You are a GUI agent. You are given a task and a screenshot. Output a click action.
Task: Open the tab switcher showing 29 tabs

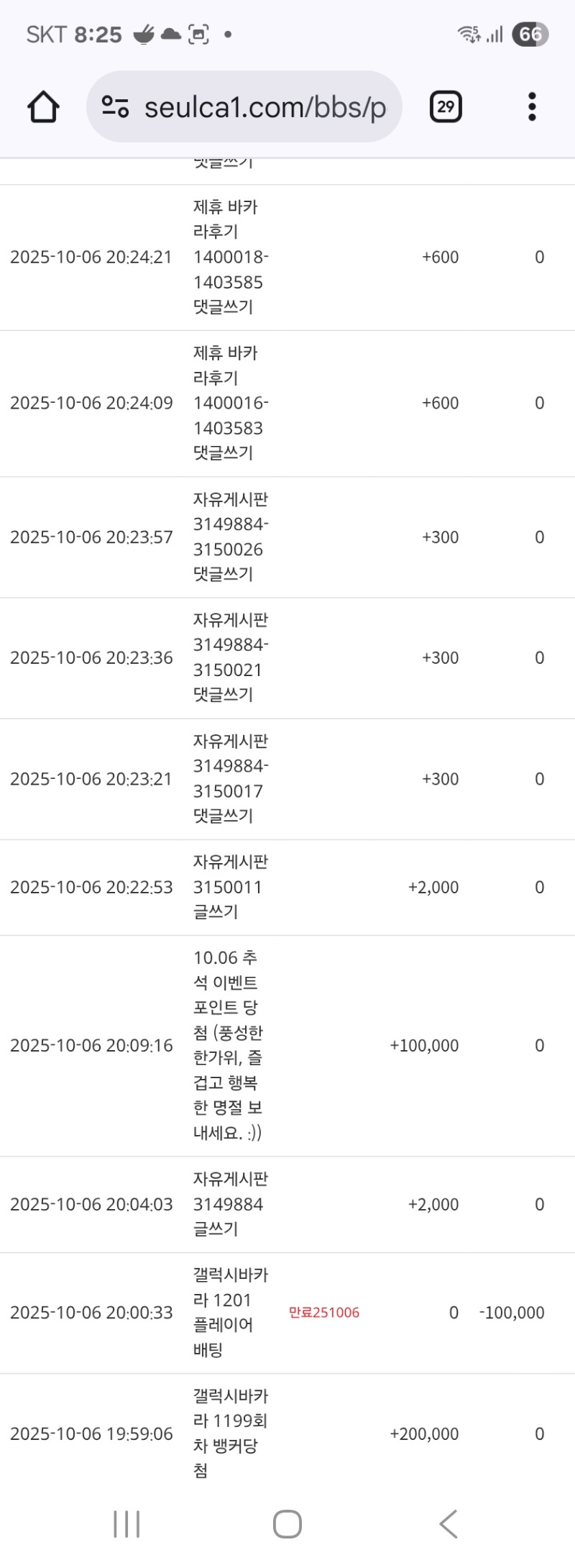pyautogui.click(x=446, y=107)
